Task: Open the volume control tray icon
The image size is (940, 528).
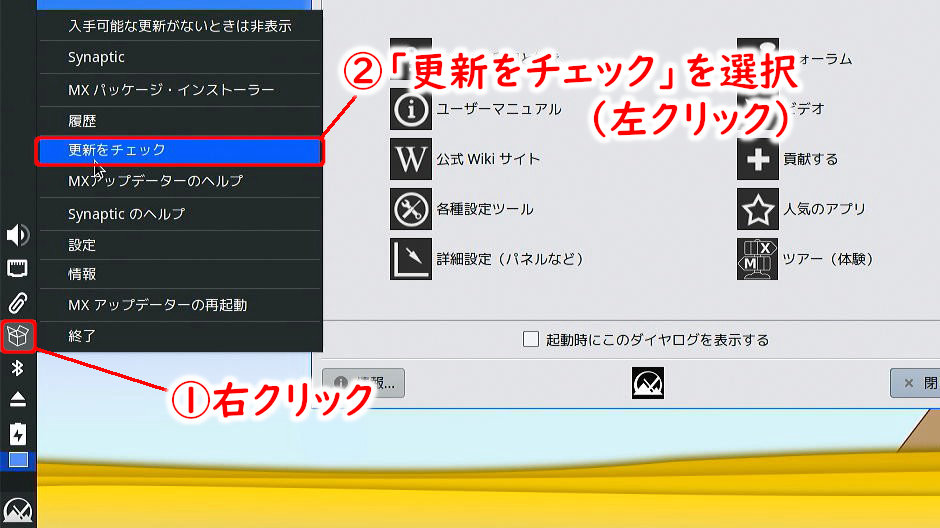Action: [x=17, y=235]
